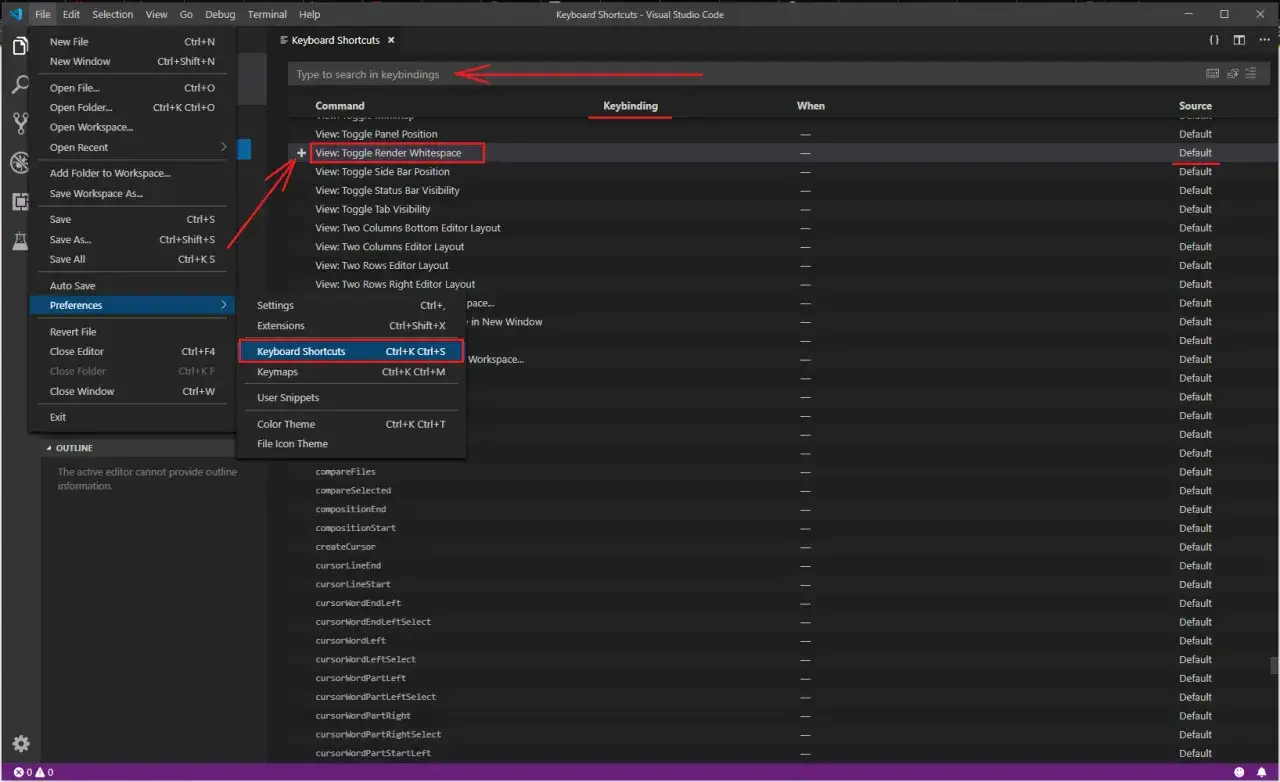Choose New Window from File menu
1280x782 pixels.
132,61
